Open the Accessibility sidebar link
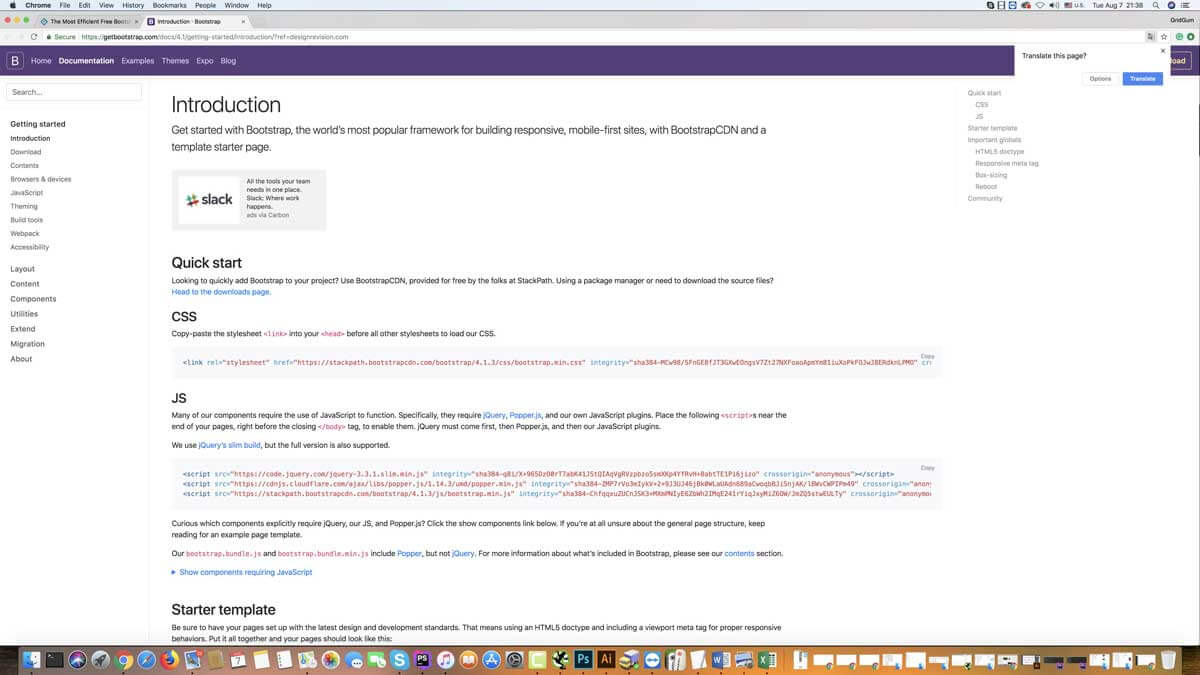This screenshot has height=675, width=1200. click(x=30, y=247)
